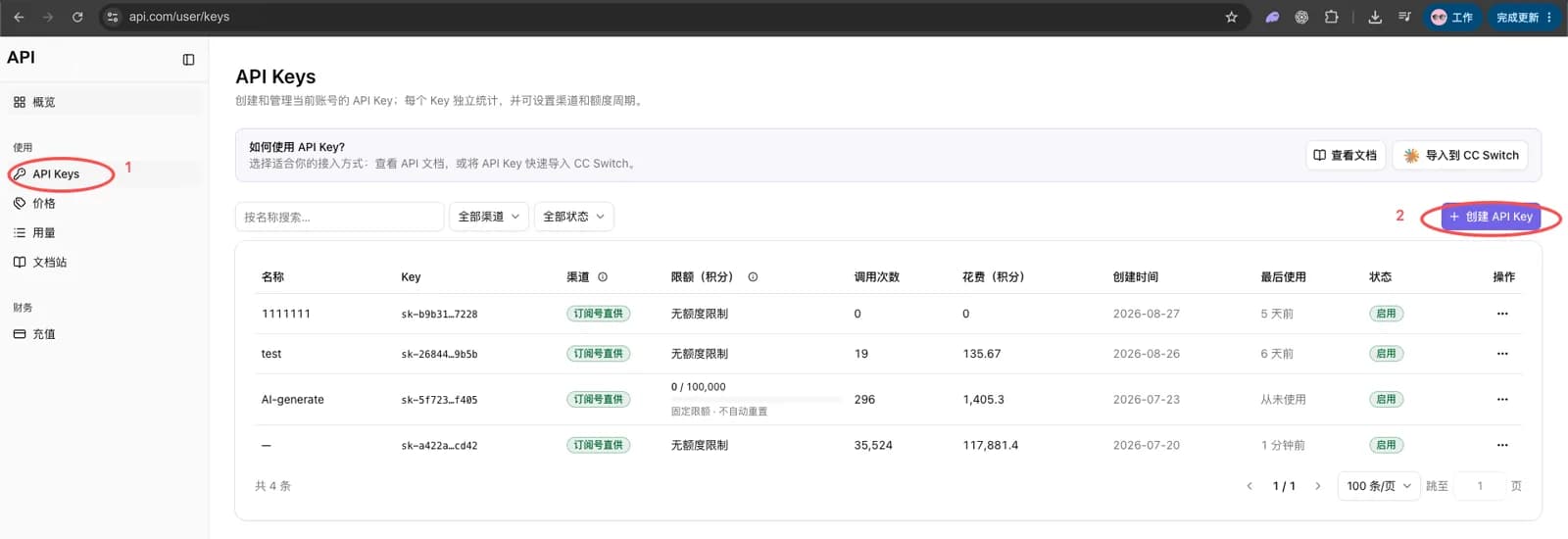Click the 订阅号直供 tag in the test row

pyautogui.click(x=598, y=354)
